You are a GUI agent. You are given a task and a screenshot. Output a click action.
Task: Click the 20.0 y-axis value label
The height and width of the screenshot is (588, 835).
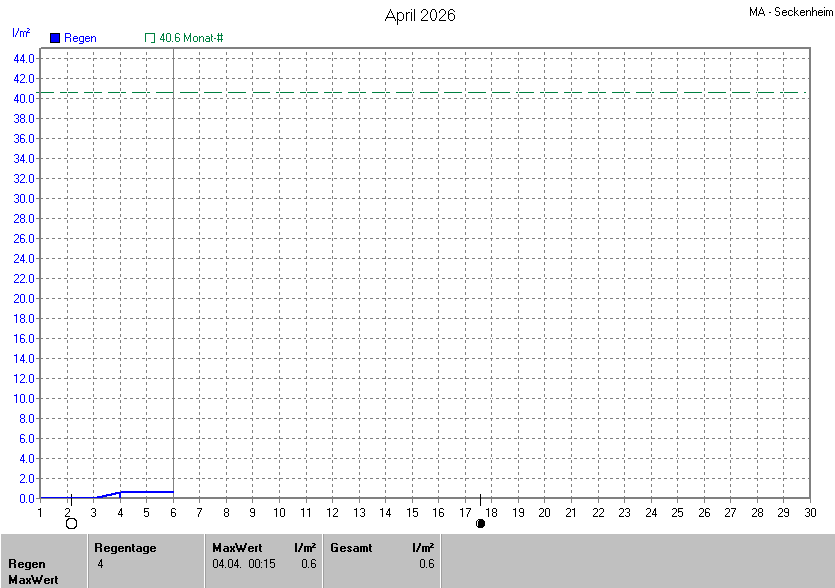coord(24,298)
